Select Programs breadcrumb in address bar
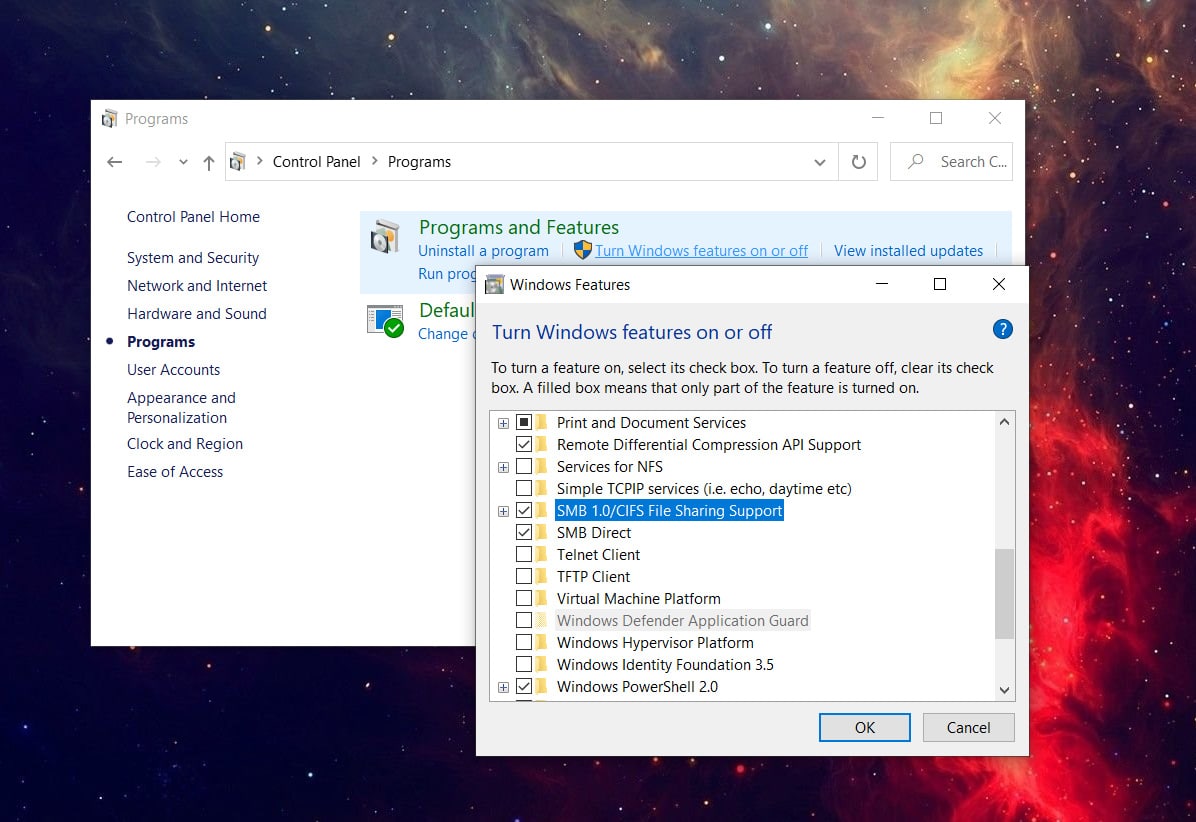The image size is (1196, 822). [x=420, y=162]
